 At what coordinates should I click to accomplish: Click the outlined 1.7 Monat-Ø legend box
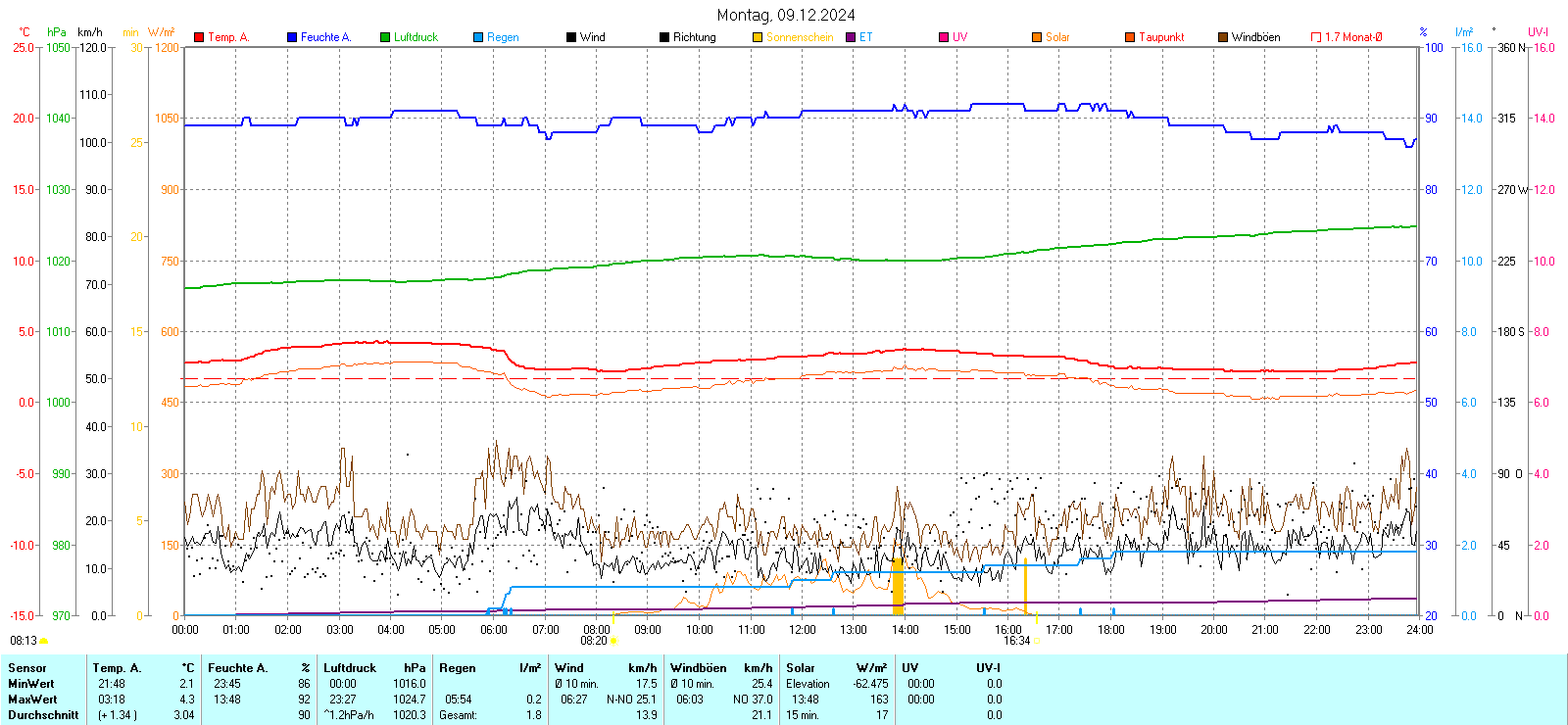pyautogui.click(x=1316, y=37)
